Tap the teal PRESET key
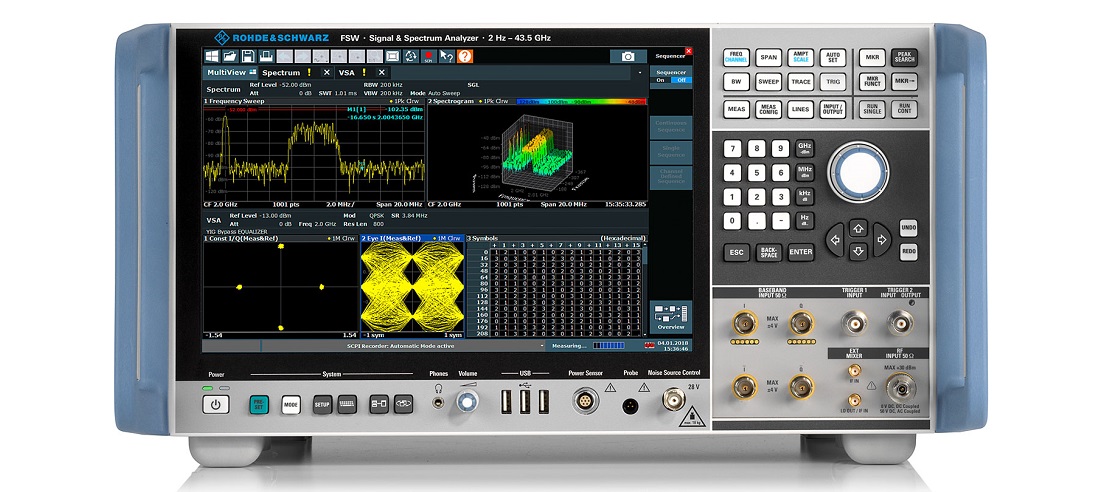 click(259, 404)
